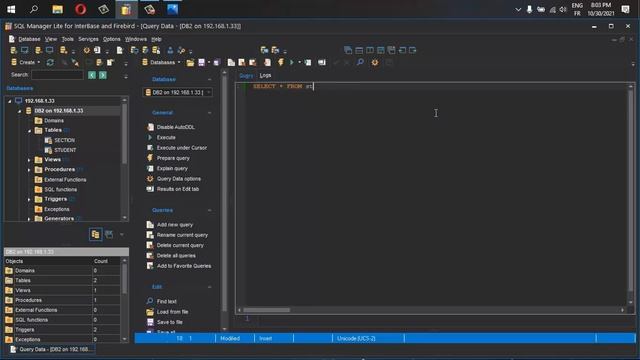Click the Disable AutoDDL icon
This screenshot has height=360, width=640.
(150, 127)
